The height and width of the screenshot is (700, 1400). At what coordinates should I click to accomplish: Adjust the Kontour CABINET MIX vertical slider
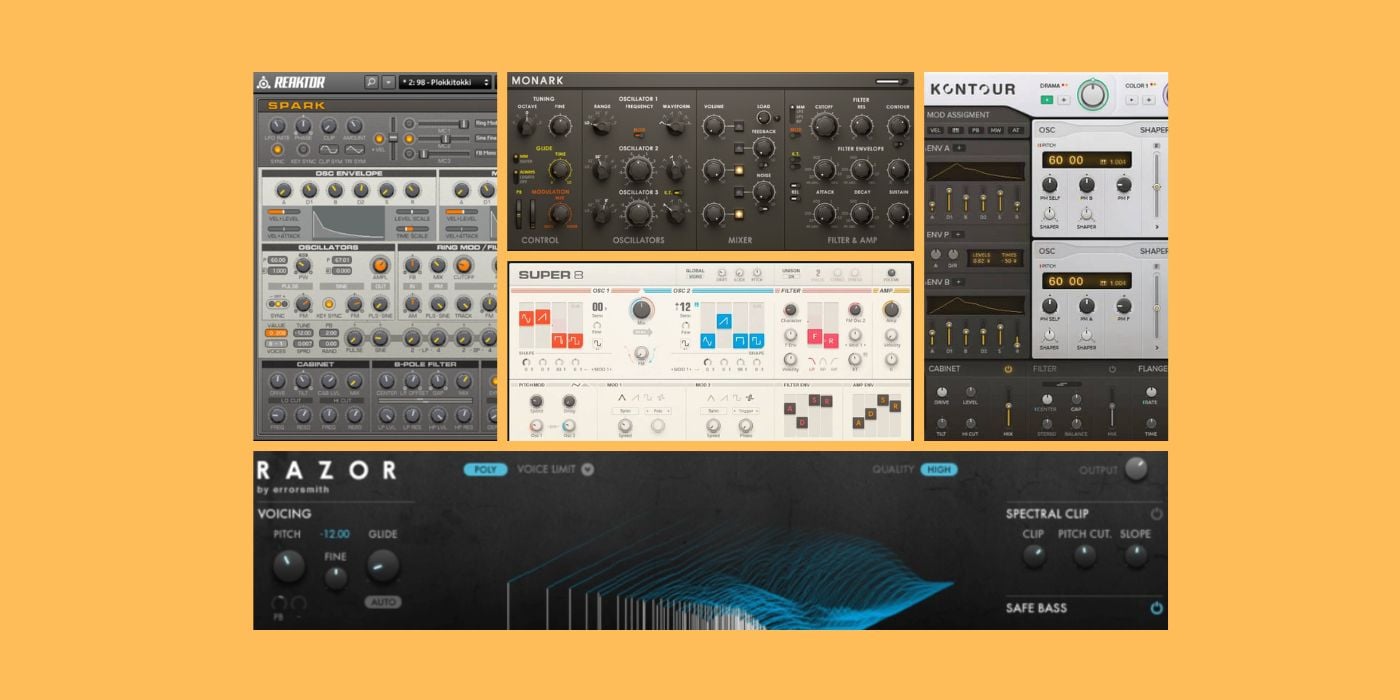pos(1008,410)
